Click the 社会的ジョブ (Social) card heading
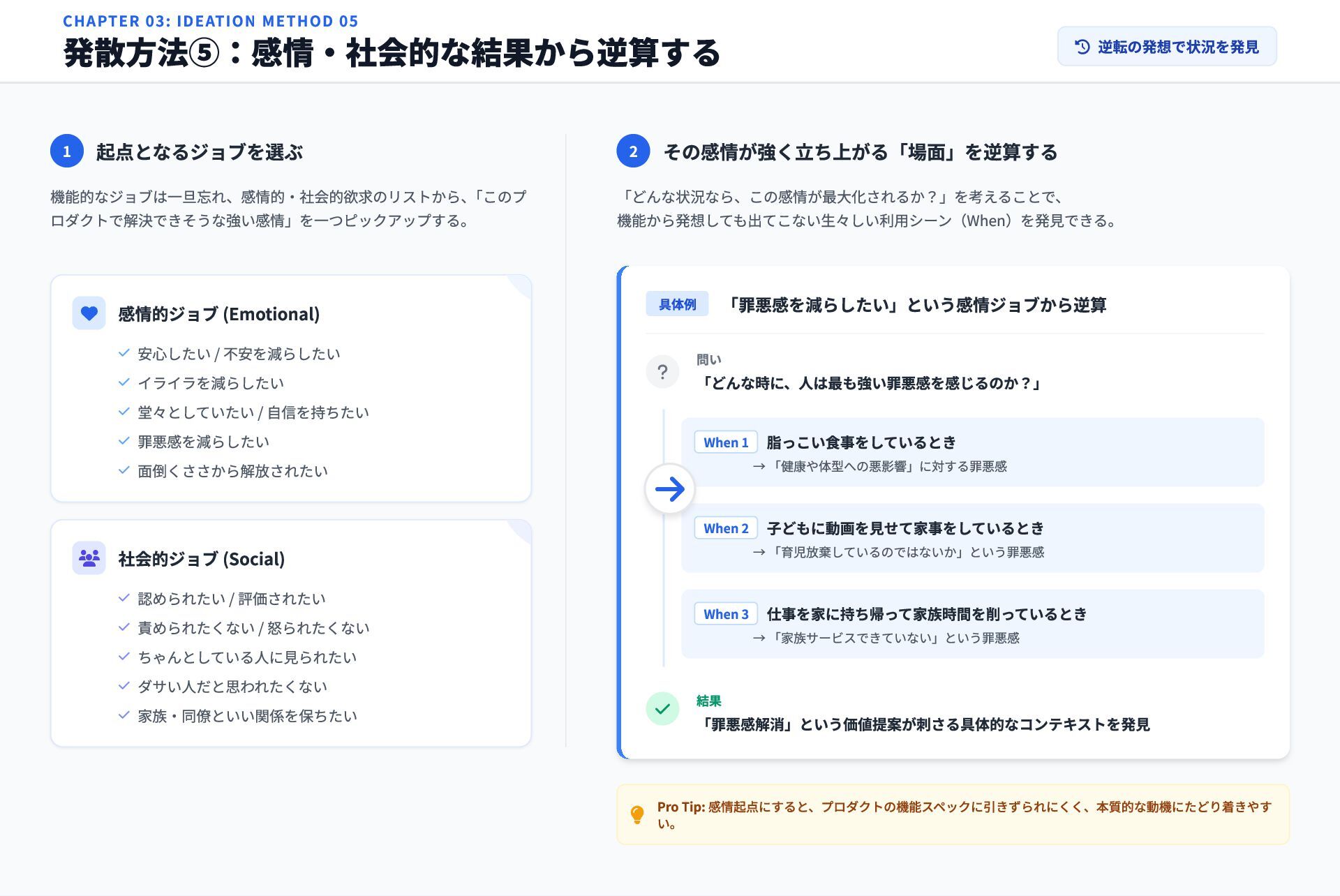1340x896 pixels. coord(201,559)
